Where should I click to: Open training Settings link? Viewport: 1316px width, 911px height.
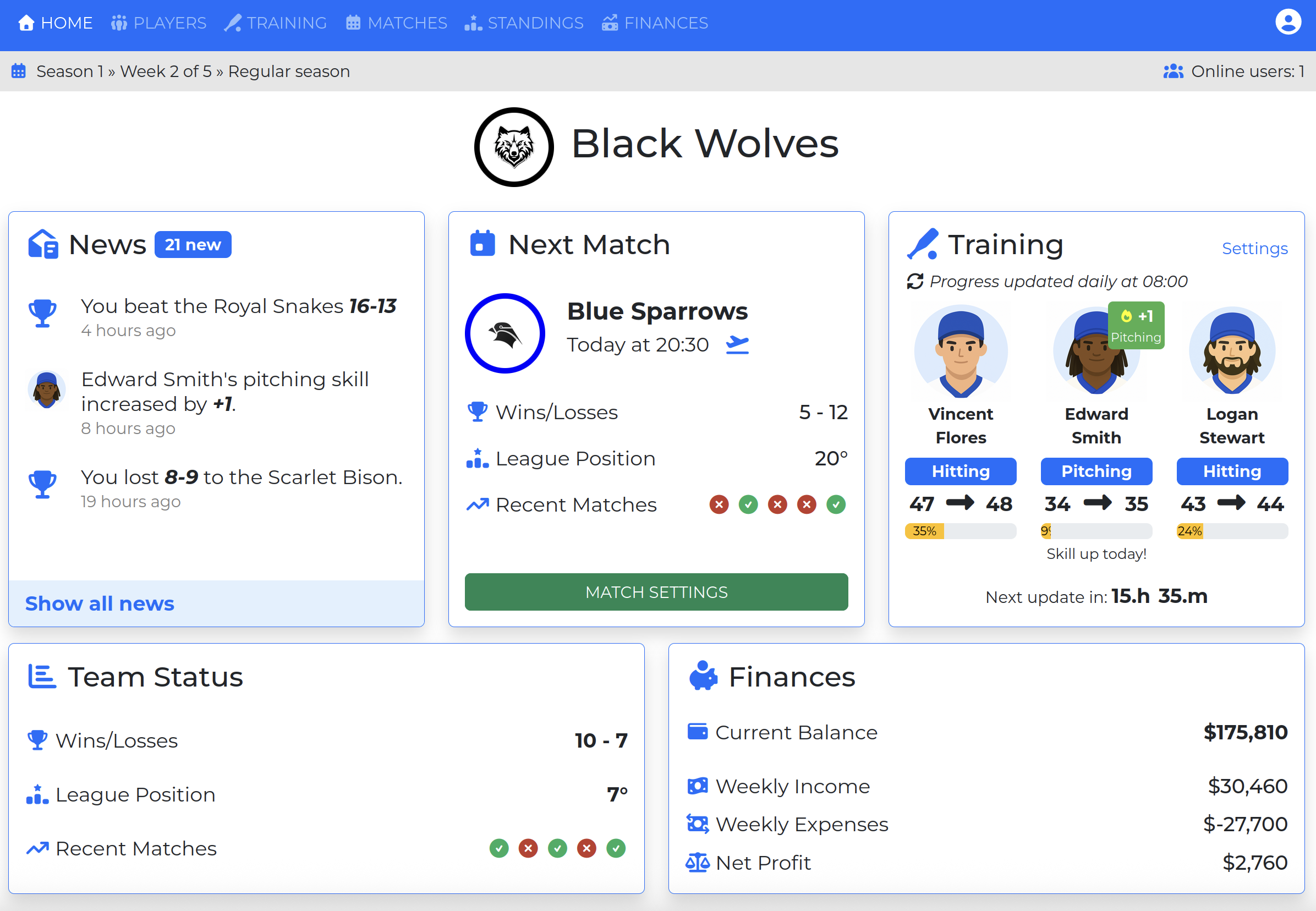pyautogui.click(x=1254, y=248)
